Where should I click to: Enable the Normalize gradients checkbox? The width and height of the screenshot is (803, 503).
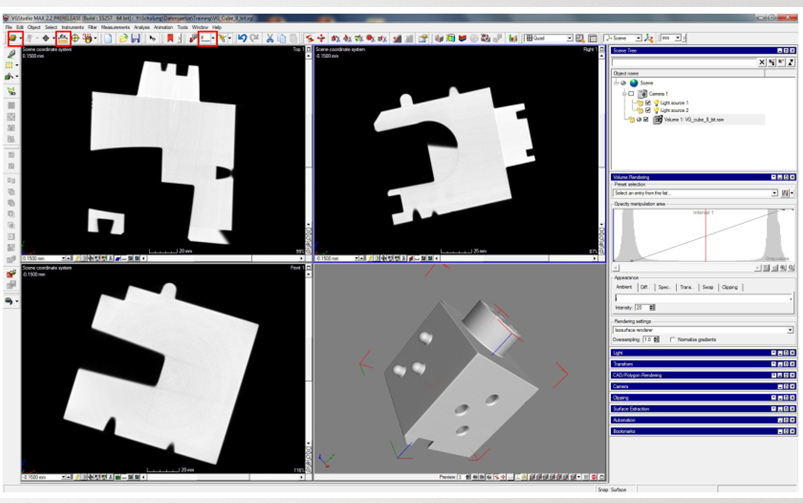click(x=672, y=340)
